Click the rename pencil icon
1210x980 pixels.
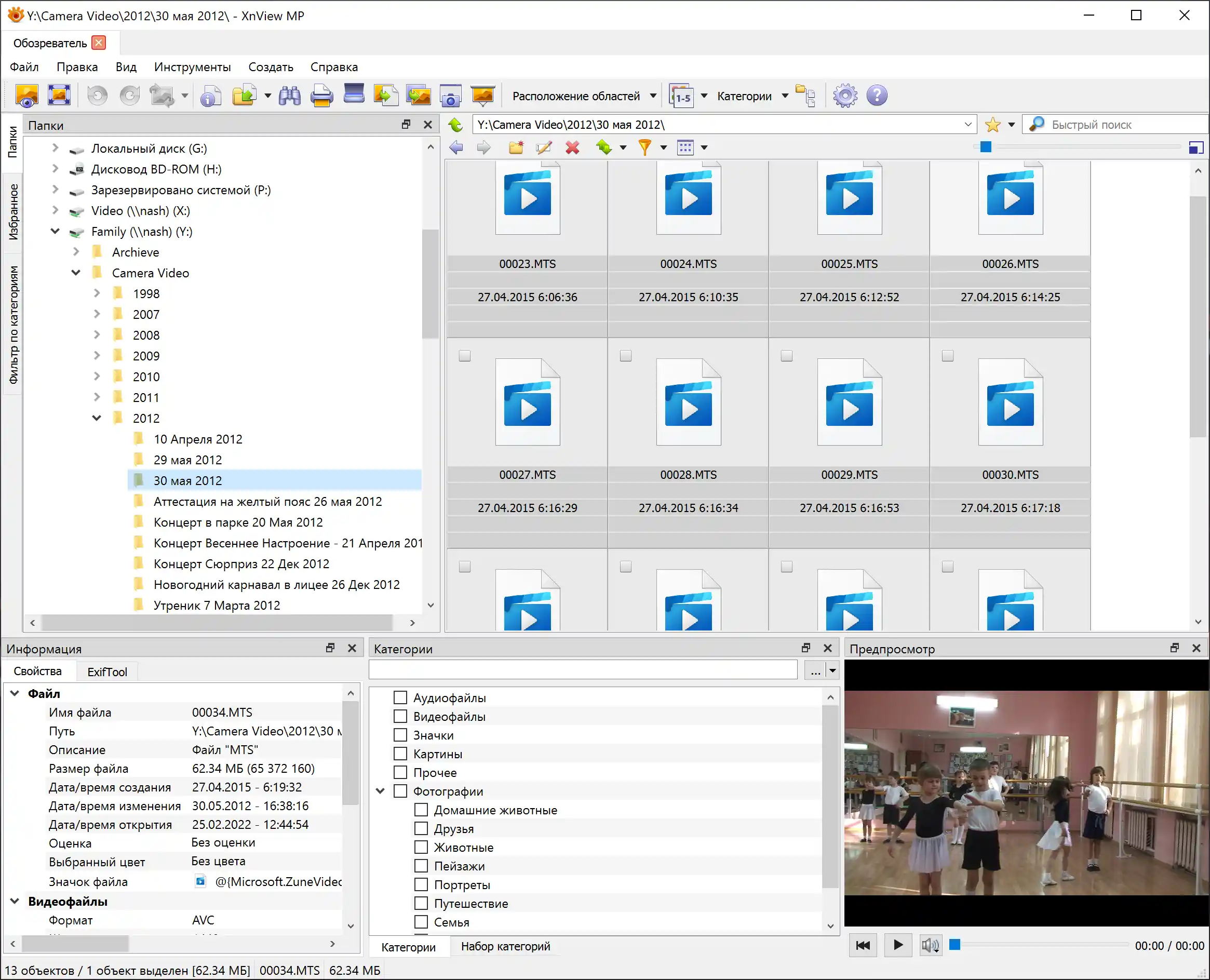544,147
